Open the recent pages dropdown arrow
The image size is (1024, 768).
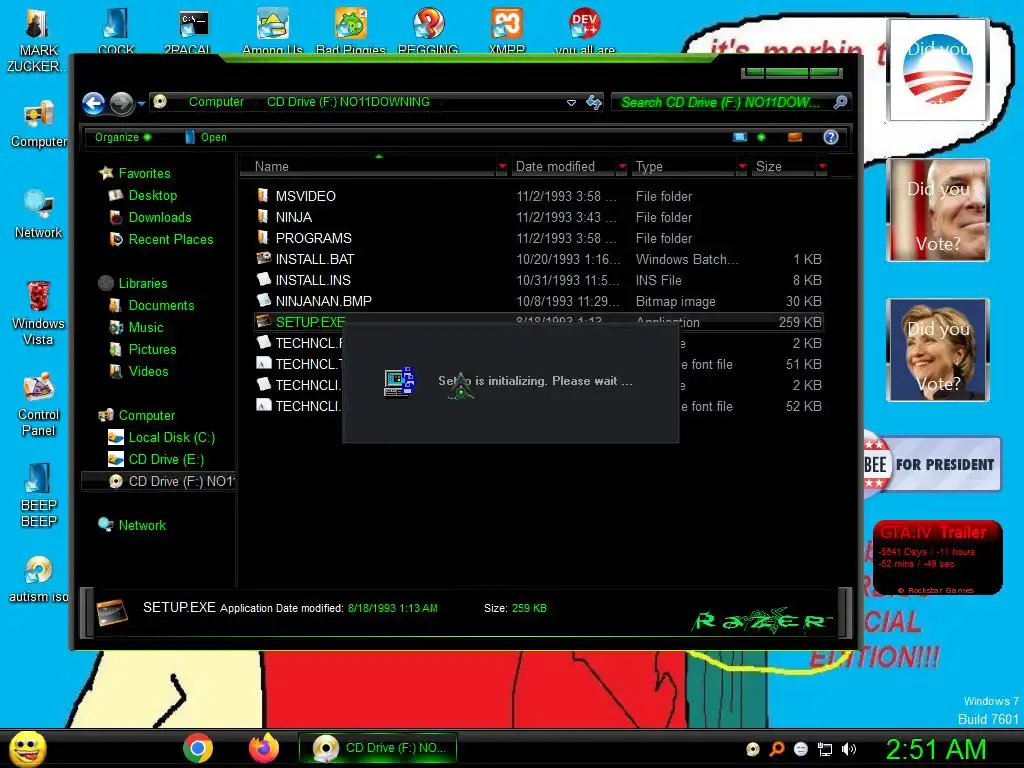point(141,103)
